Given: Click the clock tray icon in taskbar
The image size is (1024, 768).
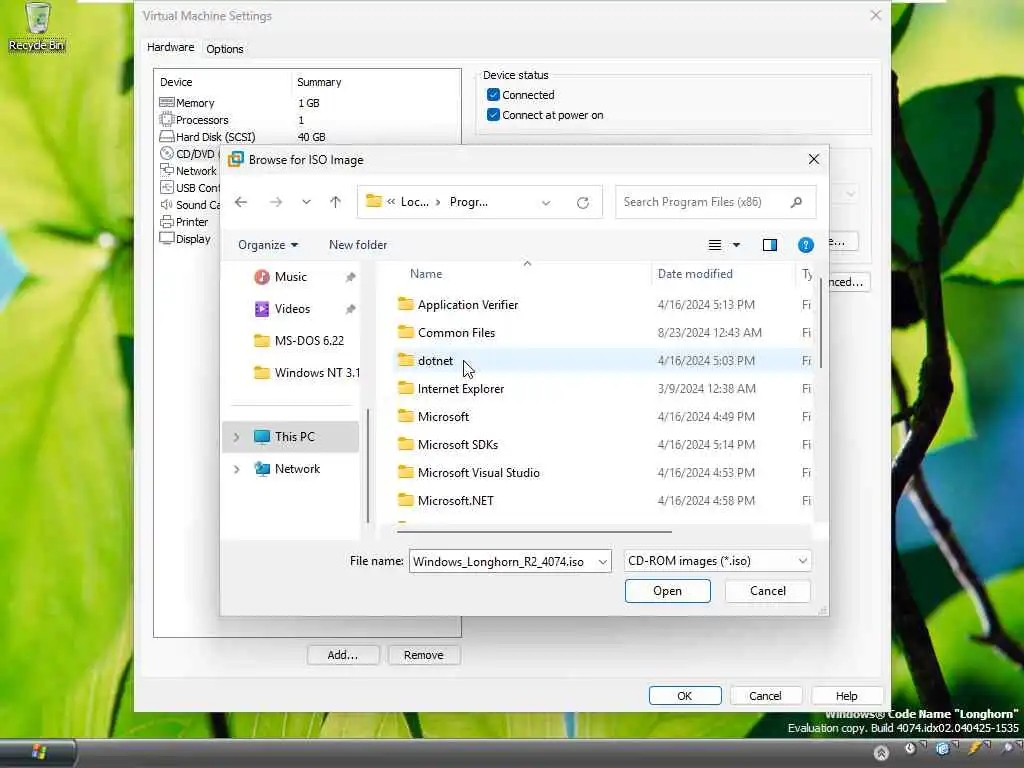Looking at the screenshot, I should (x=910, y=749).
